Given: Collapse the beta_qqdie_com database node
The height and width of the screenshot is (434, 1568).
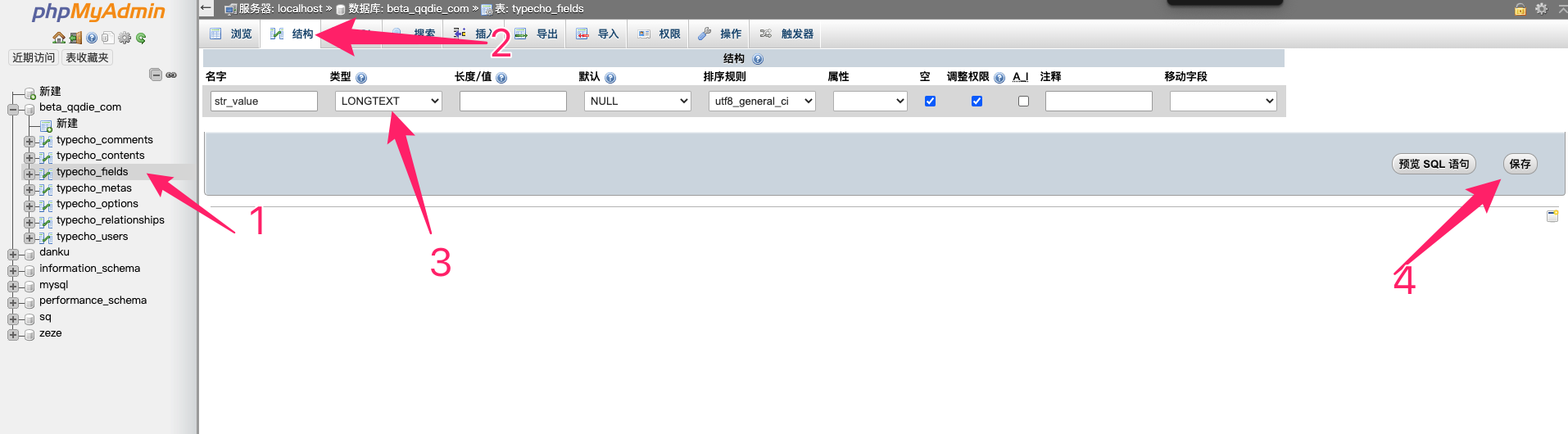Looking at the screenshot, I should 13,109.
